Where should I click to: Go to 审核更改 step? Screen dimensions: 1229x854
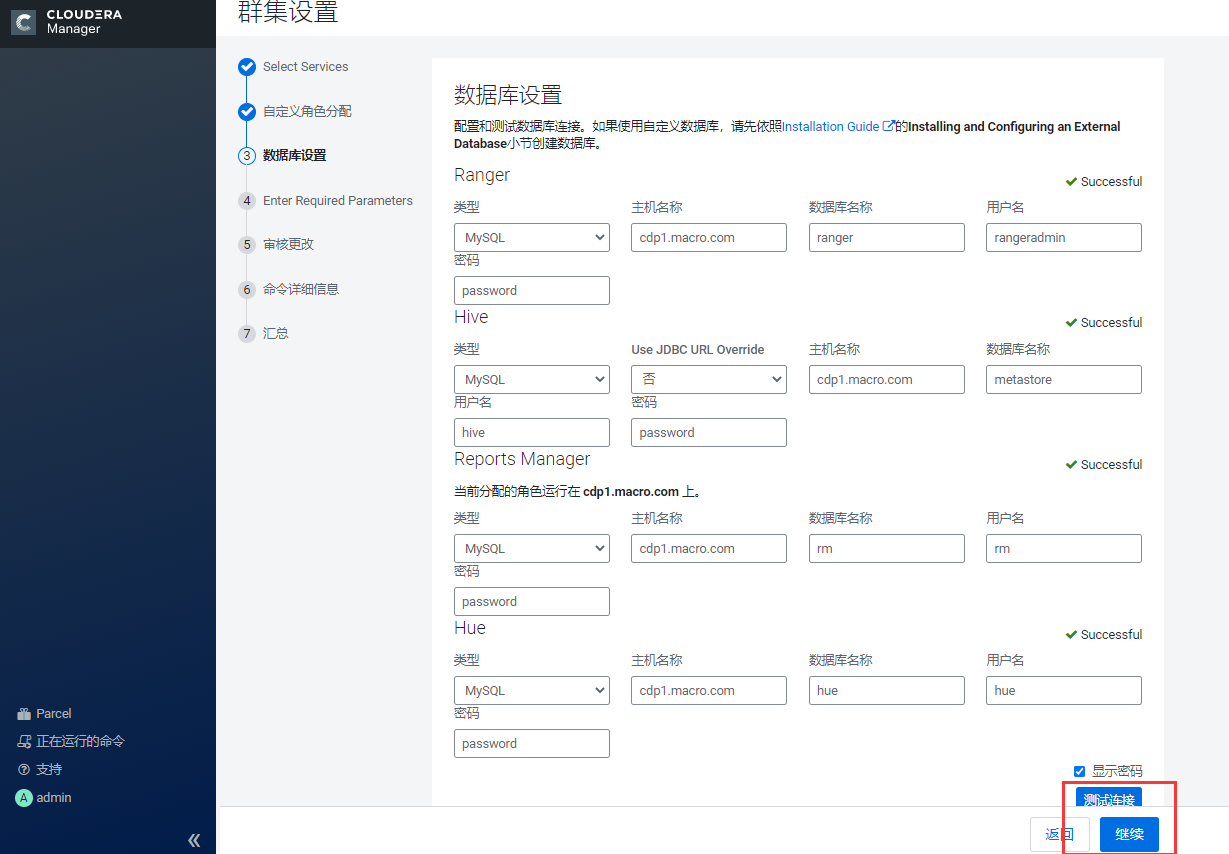(288, 245)
